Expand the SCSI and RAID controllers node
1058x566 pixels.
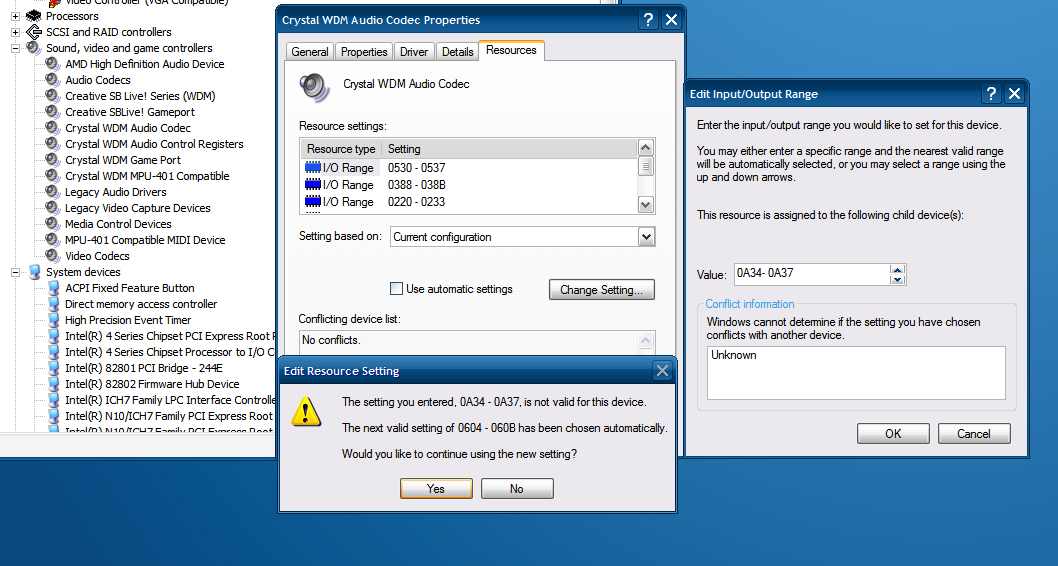click(16, 32)
